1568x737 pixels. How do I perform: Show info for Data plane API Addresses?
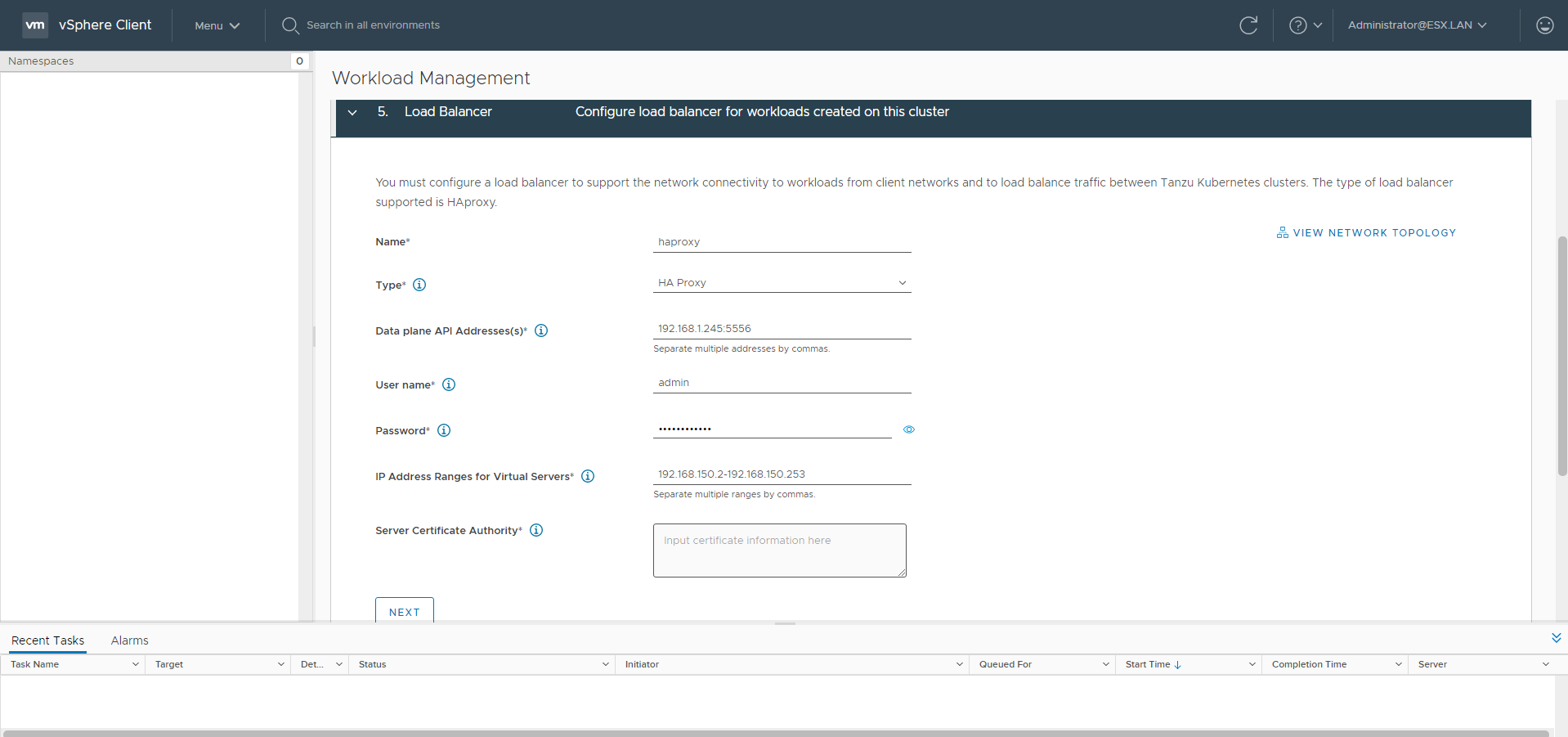tap(541, 330)
